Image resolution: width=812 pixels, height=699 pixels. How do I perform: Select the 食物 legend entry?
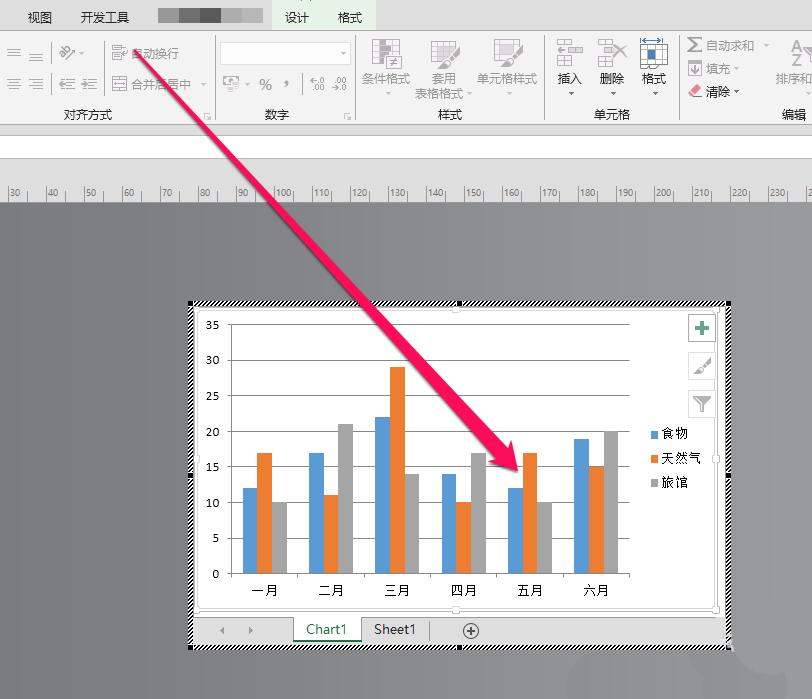(x=669, y=433)
